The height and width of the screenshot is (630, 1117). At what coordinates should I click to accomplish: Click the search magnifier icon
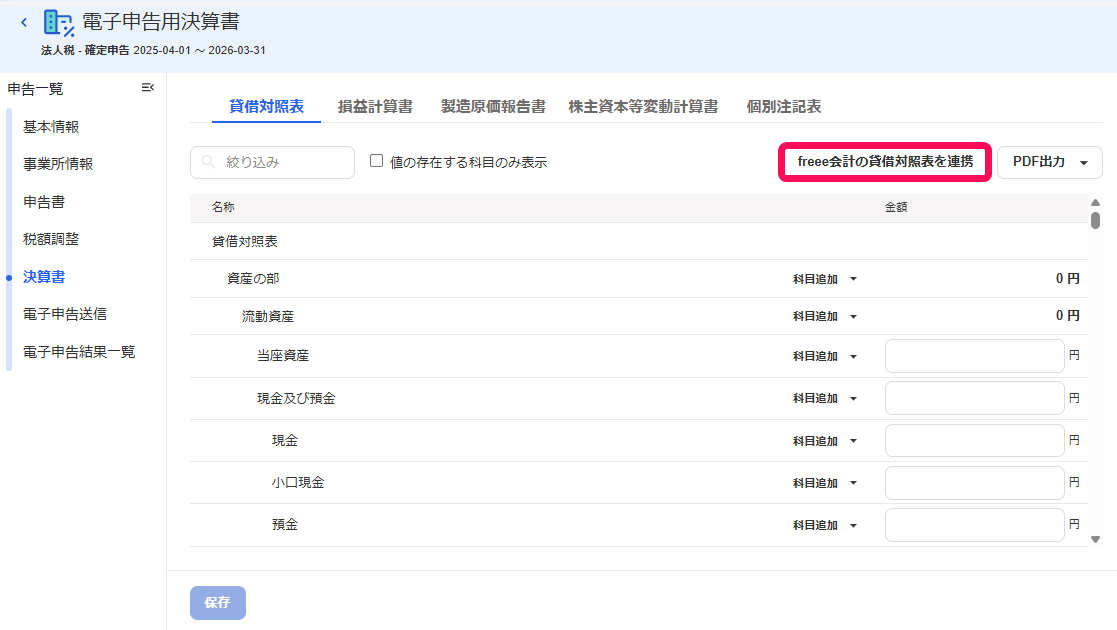pyautogui.click(x=208, y=162)
